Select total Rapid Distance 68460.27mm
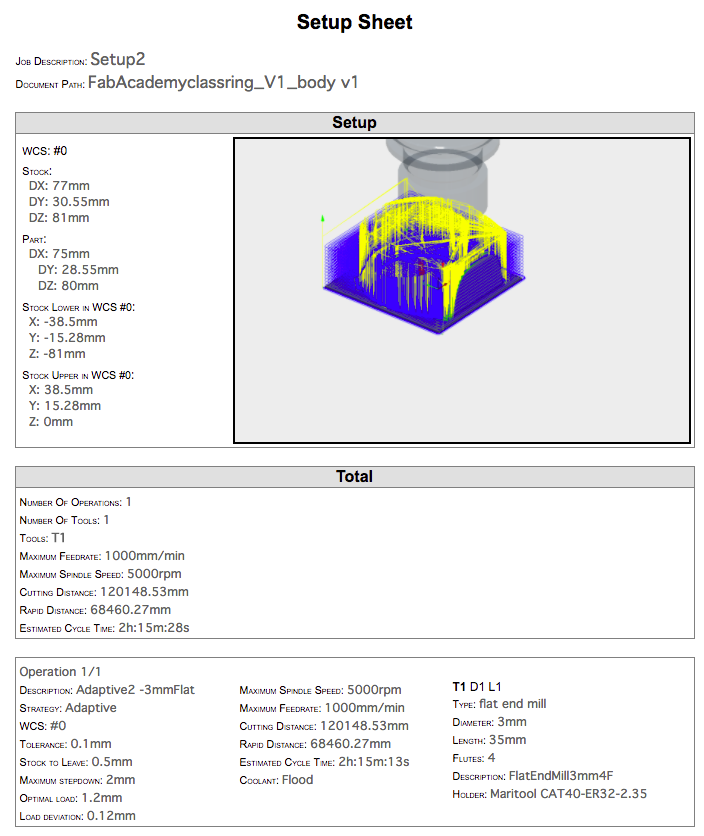Screen dimensions: 704x836 point(95,610)
